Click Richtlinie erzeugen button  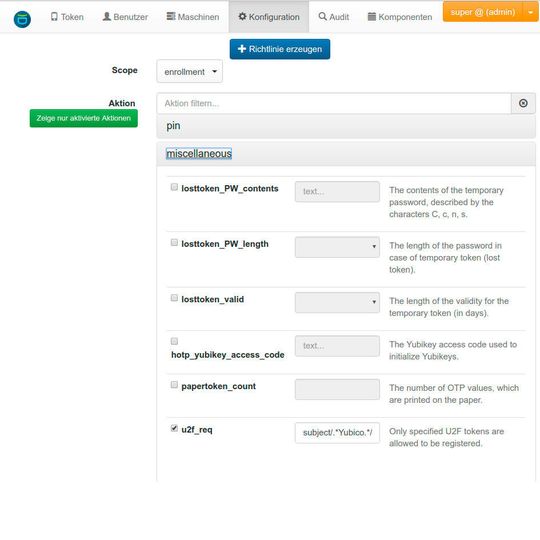(280, 49)
